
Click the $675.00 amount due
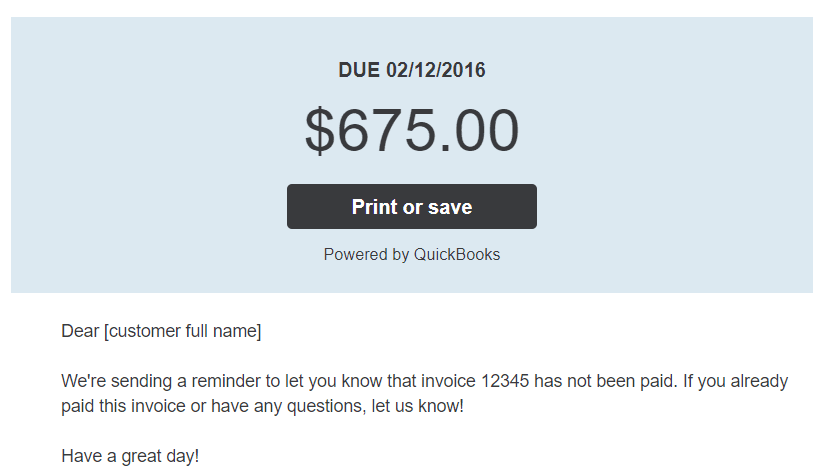coord(412,130)
